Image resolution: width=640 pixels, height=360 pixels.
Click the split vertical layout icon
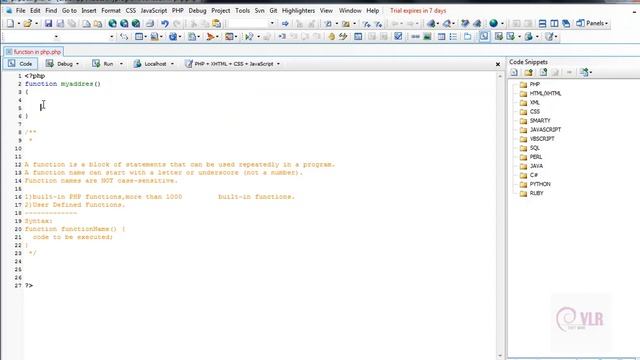point(554,24)
